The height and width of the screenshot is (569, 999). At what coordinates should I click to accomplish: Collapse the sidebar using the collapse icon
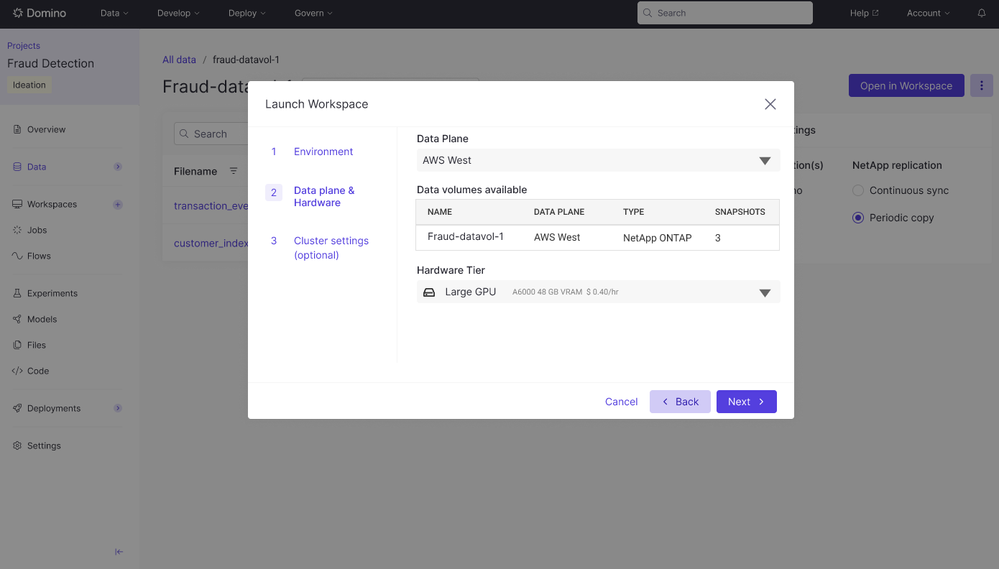pyautogui.click(x=119, y=552)
